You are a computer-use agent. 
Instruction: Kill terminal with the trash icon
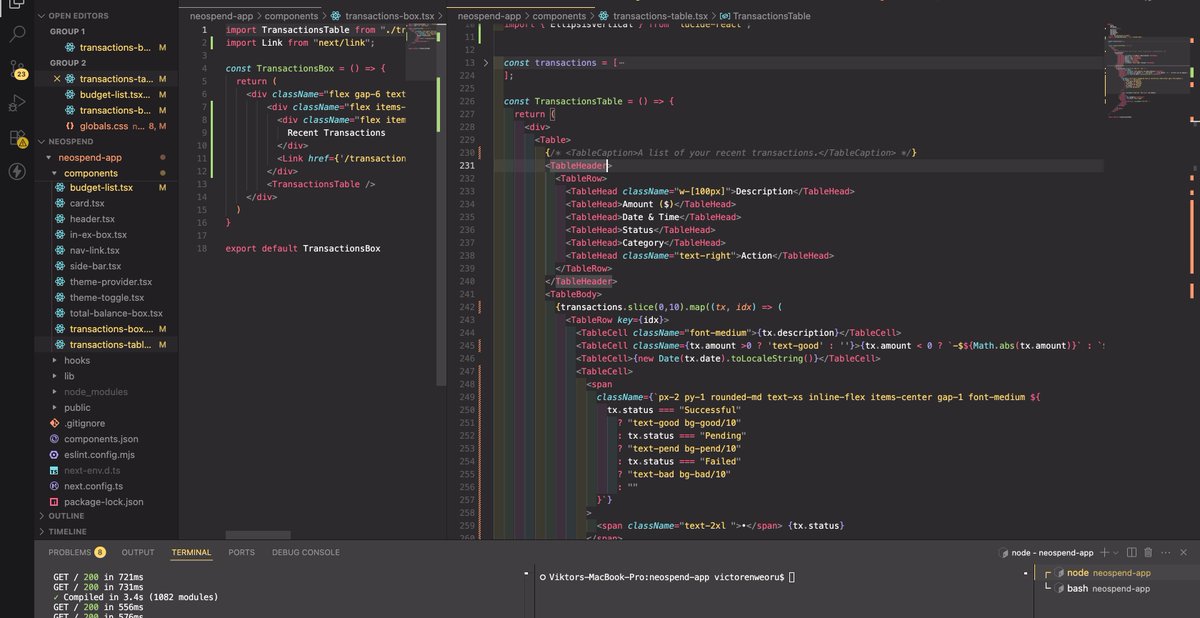tap(1149, 552)
